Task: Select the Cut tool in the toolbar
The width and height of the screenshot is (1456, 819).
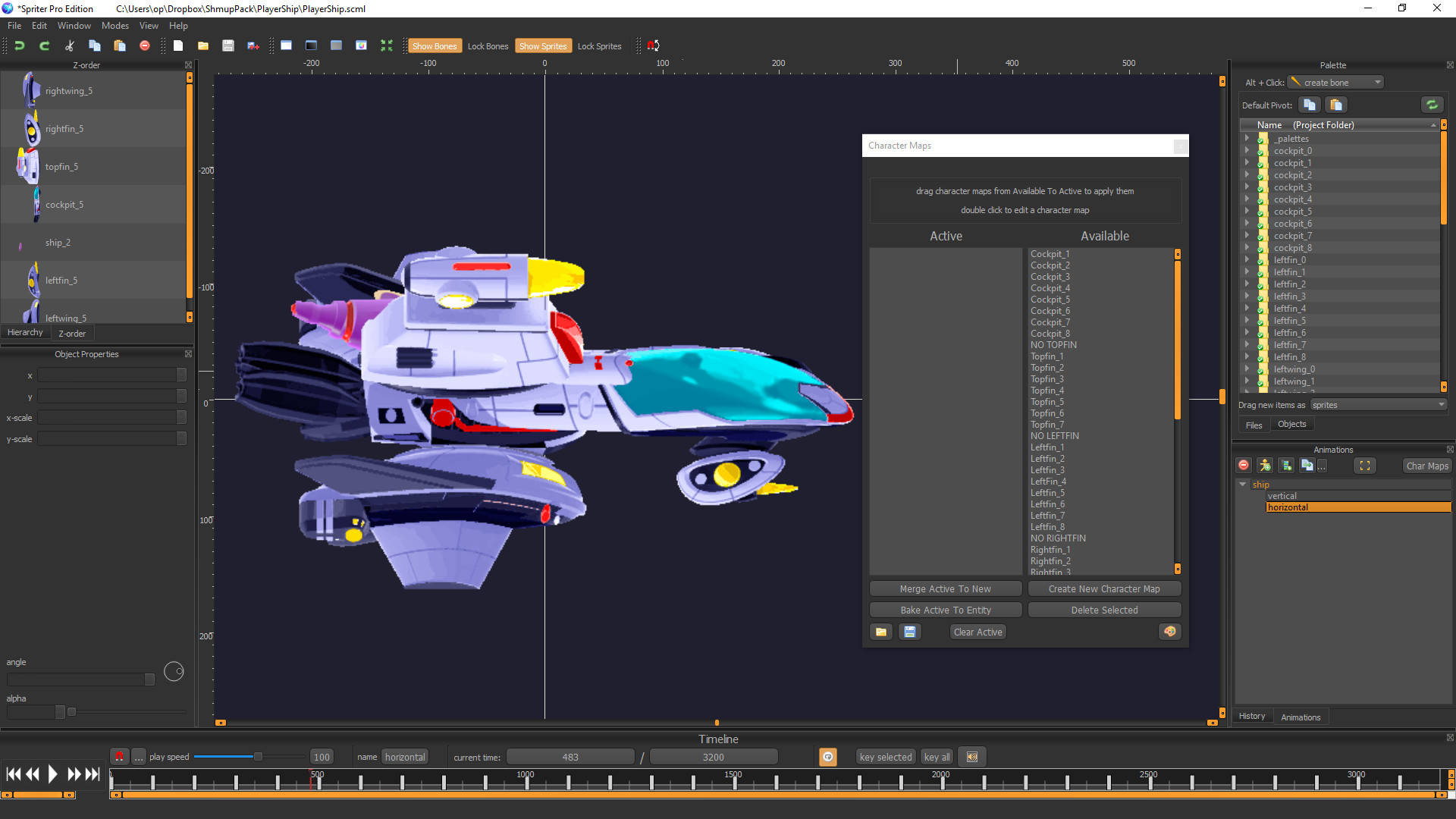Action: 69,45
